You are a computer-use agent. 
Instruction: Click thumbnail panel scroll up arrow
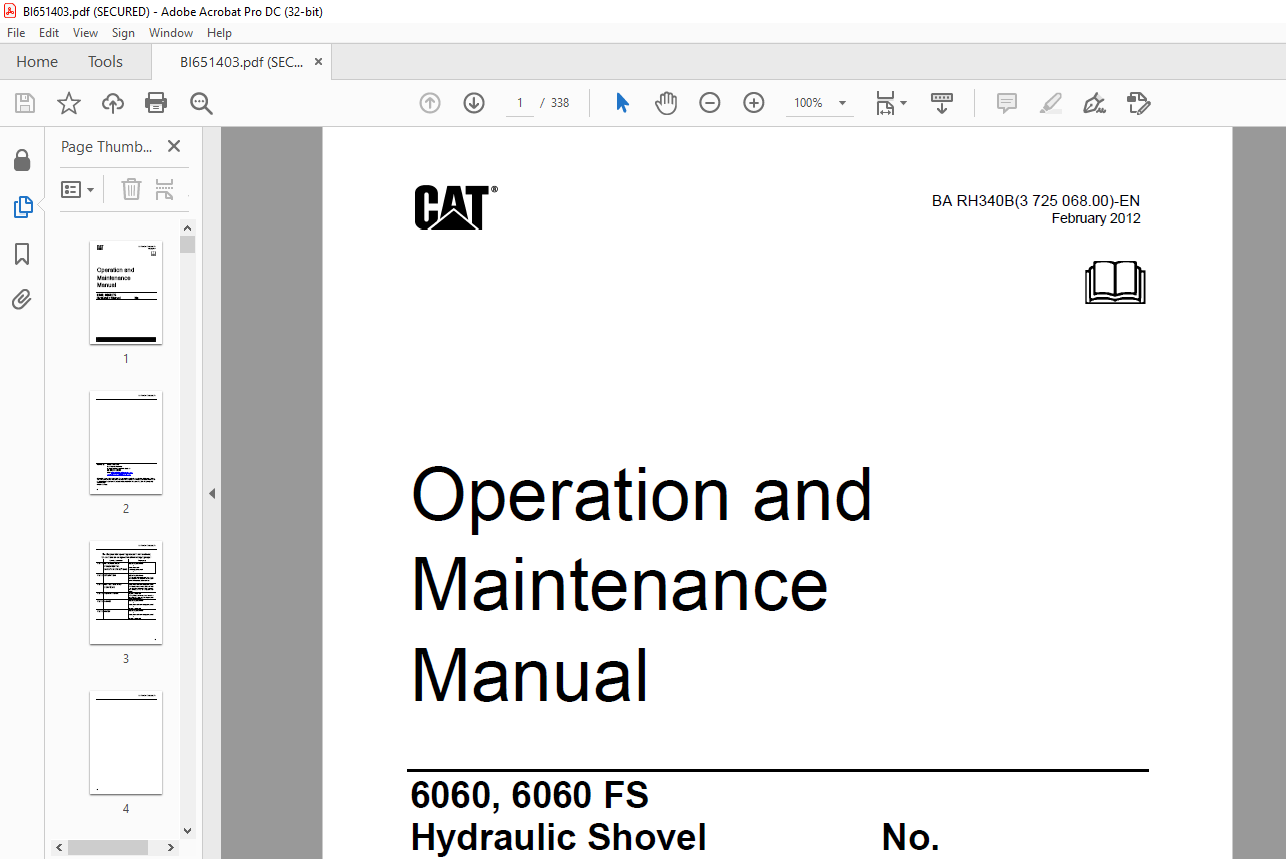pos(188,228)
